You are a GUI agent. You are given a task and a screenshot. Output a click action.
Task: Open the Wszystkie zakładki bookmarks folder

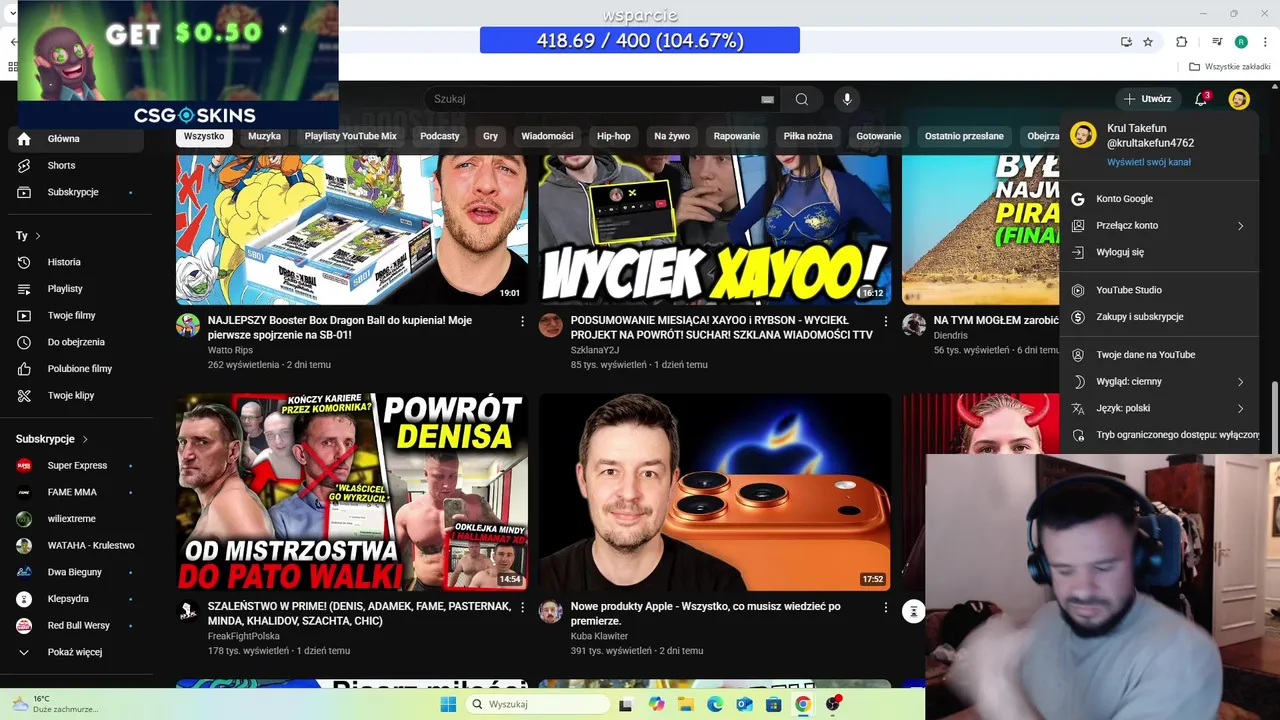1230,67
